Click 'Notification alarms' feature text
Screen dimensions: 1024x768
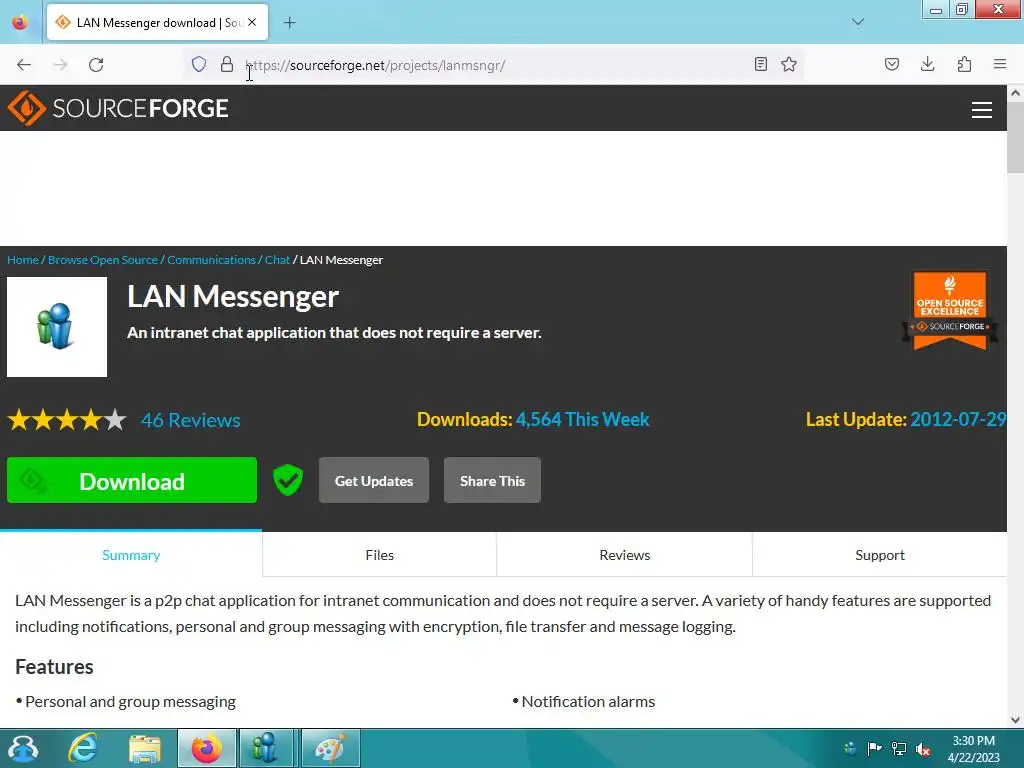pos(588,701)
